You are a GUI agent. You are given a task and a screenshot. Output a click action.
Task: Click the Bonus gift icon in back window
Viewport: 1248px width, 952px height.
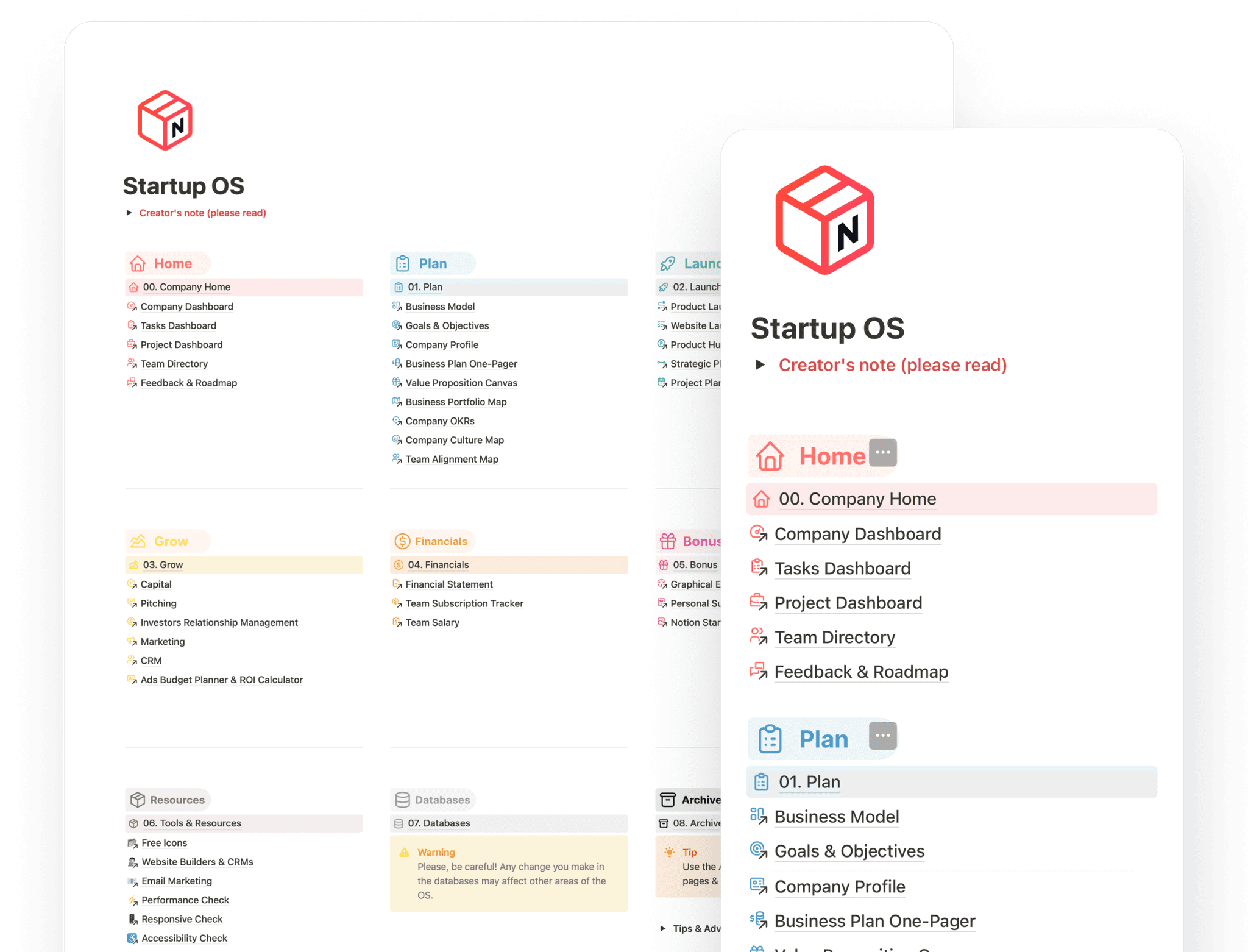668,541
